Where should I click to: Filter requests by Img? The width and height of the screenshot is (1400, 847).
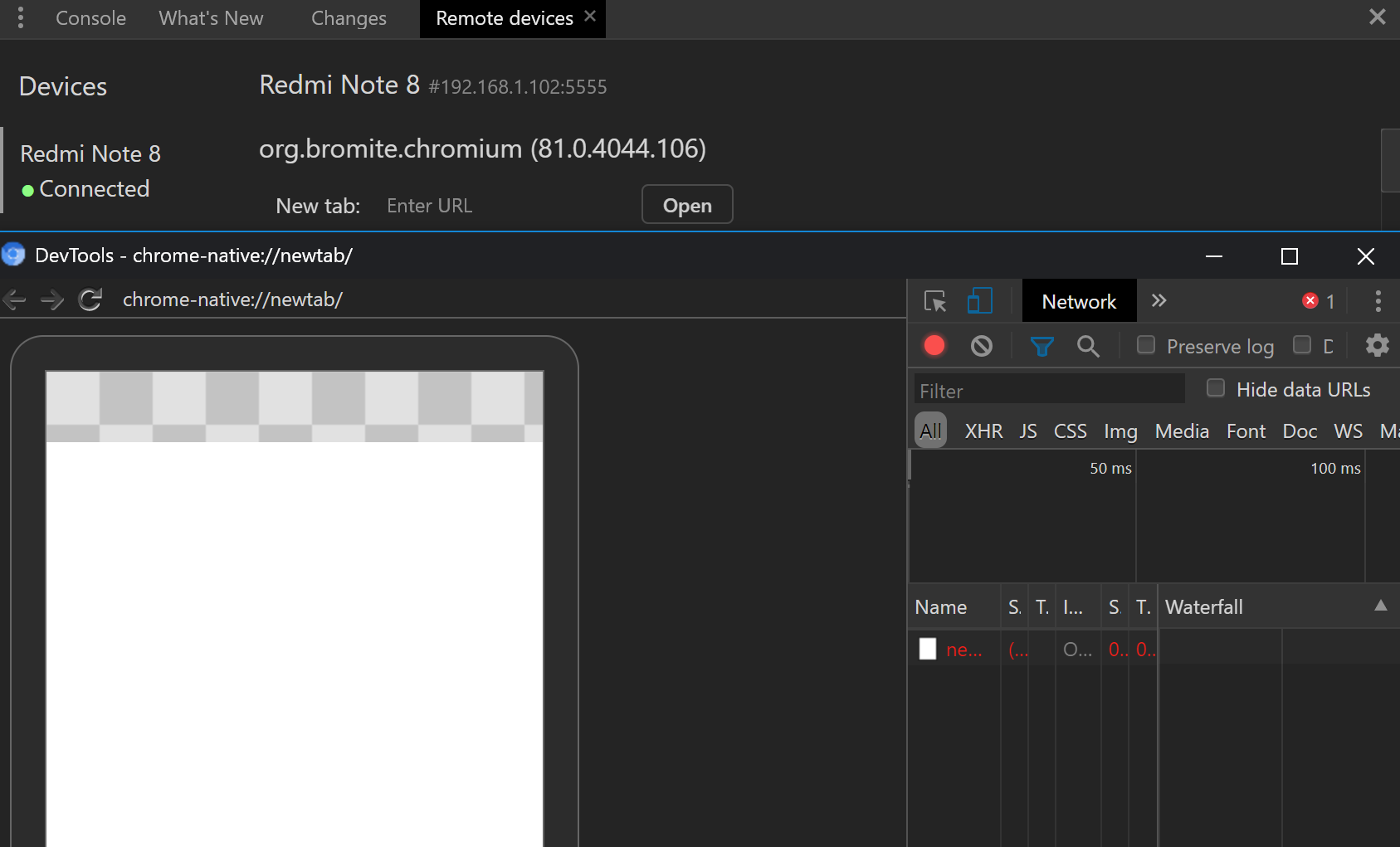(x=1120, y=431)
